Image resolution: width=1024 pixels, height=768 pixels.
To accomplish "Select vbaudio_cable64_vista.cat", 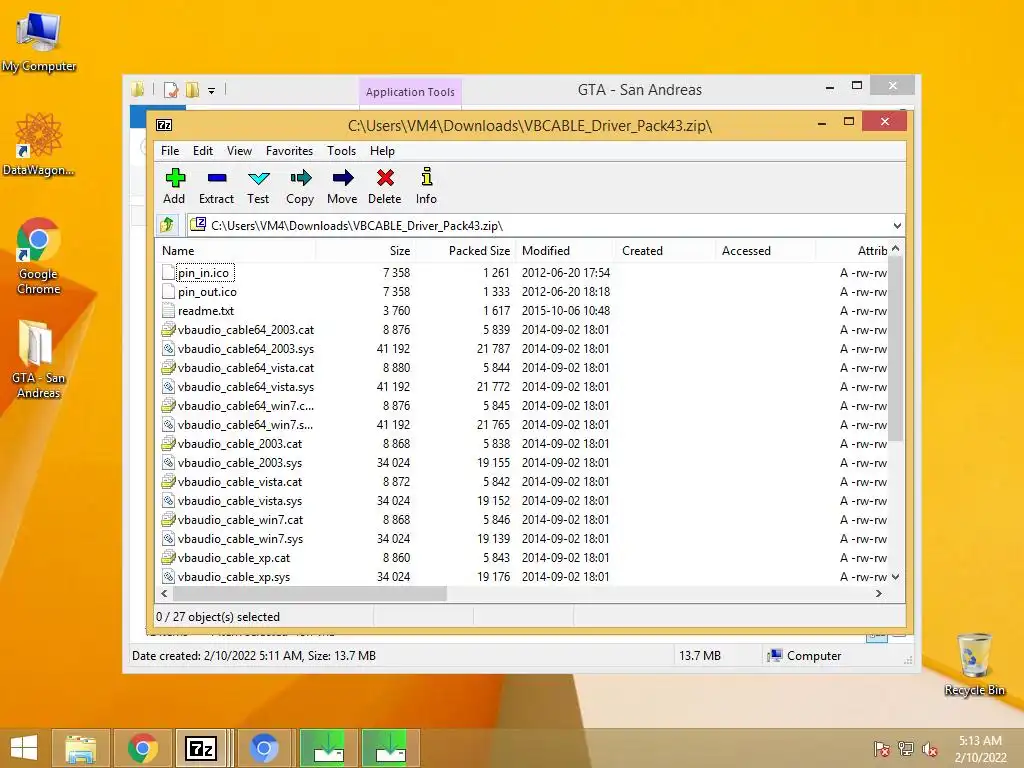I will (246, 368).
